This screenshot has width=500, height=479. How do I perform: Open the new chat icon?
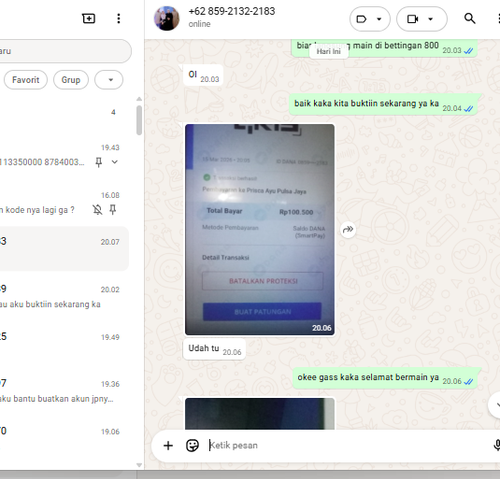pyautogui.click(x=89, y=18)
